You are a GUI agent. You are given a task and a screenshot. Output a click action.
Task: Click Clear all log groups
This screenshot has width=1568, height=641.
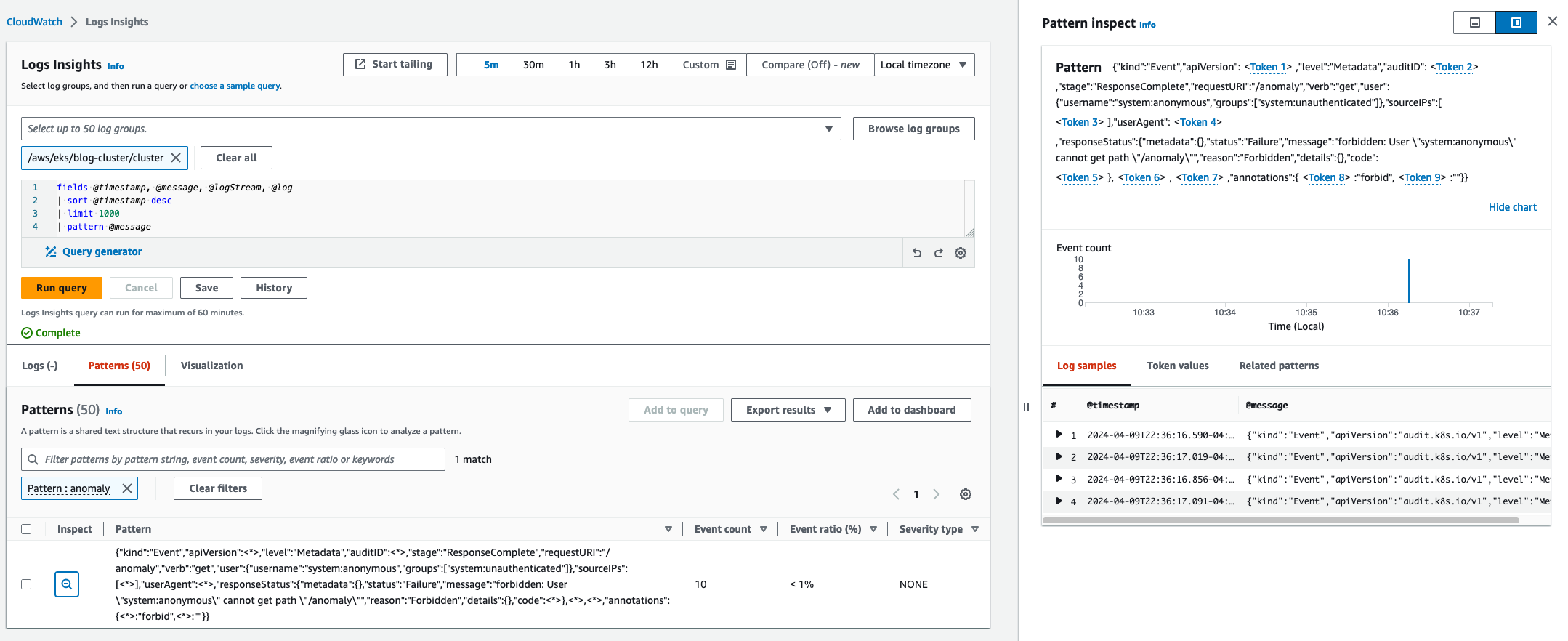(x=236, y=158)
